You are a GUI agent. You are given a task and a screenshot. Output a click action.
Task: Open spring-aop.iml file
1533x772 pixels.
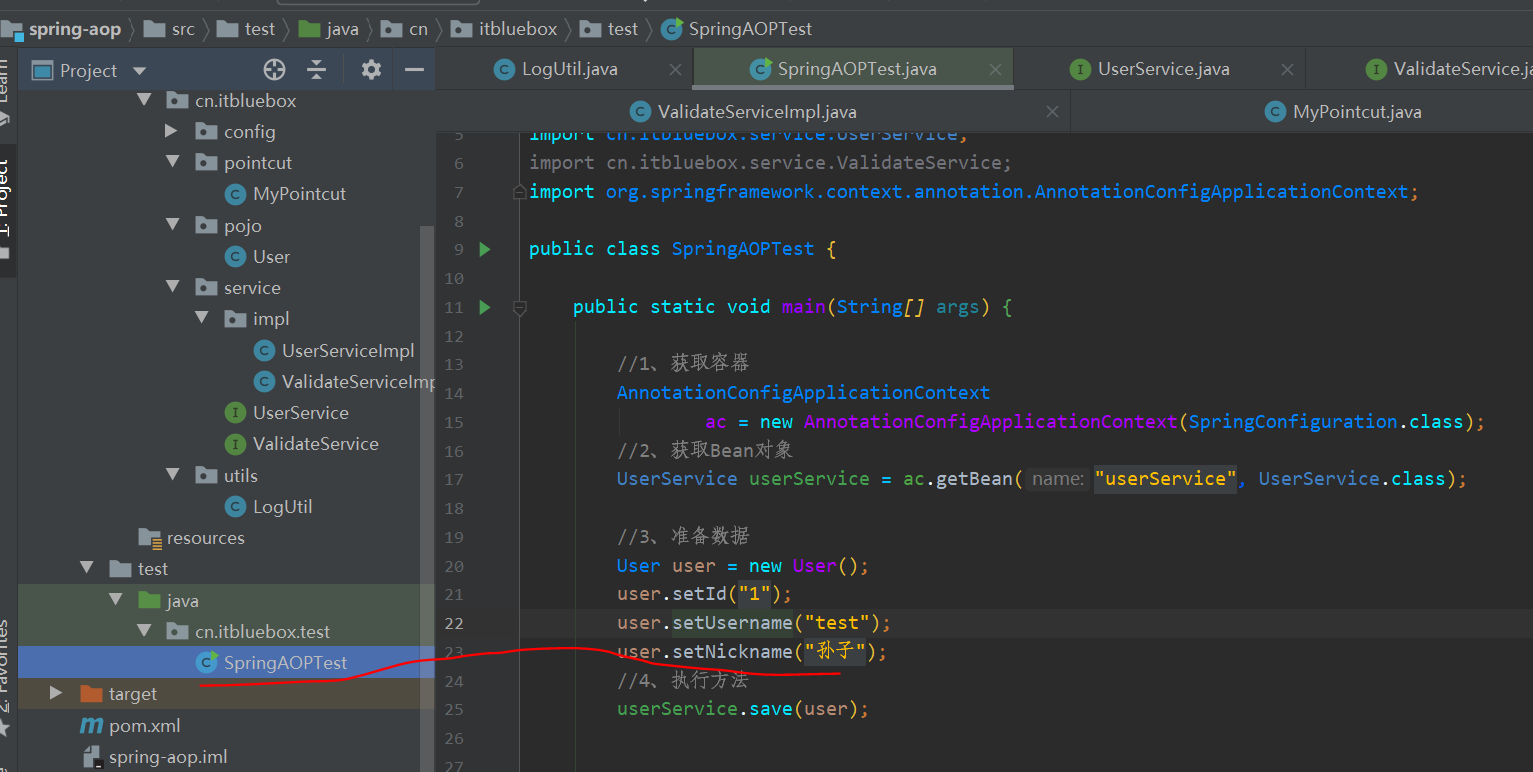click(168, 757)
